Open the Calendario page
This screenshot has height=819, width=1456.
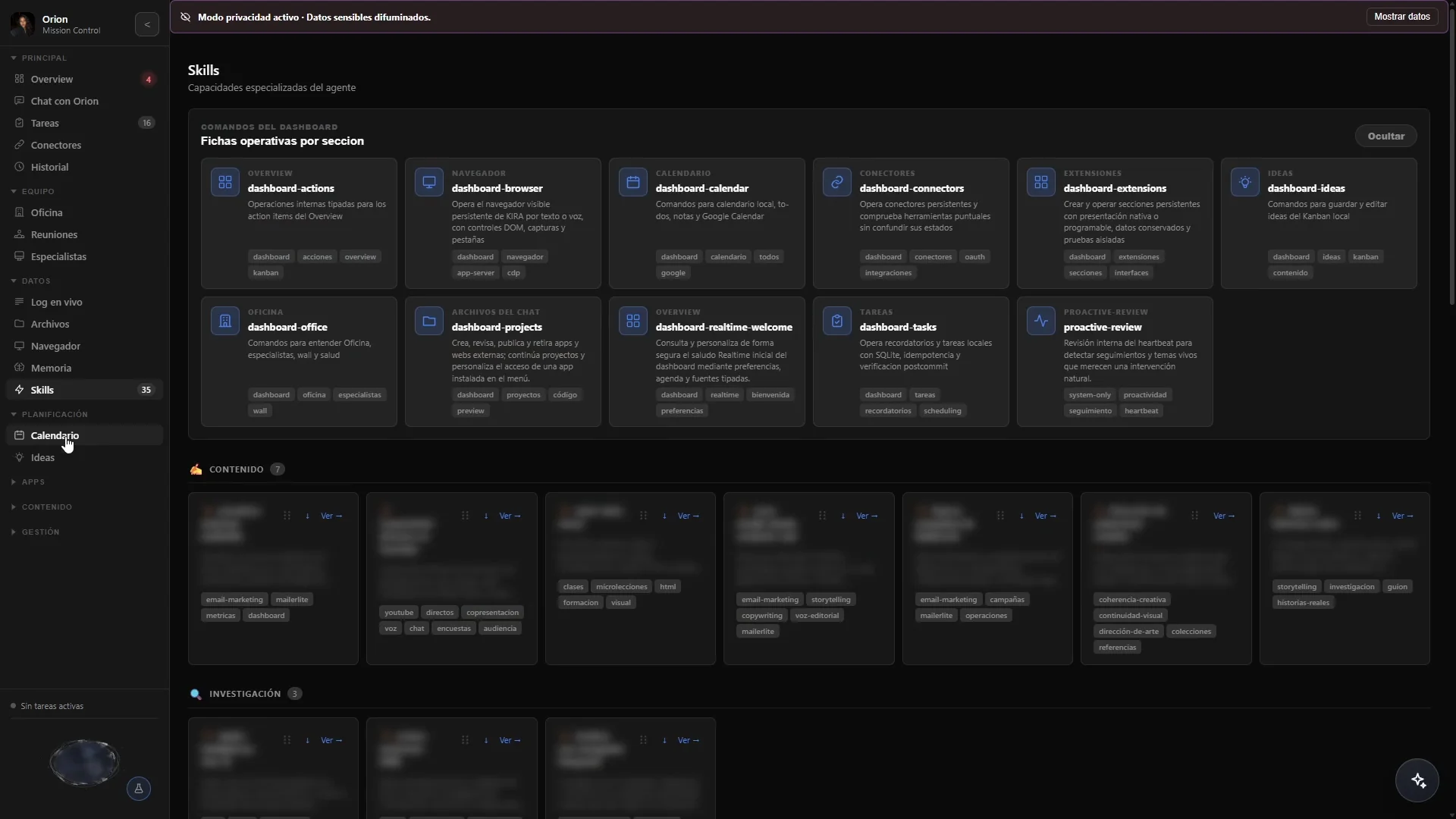click(84, 435)
